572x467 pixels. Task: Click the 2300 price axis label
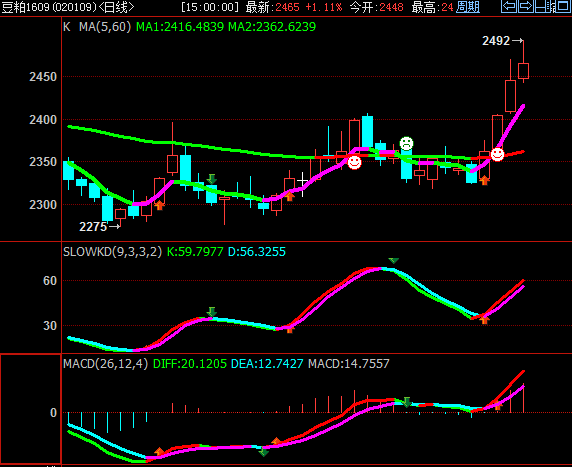pos(43,205)
